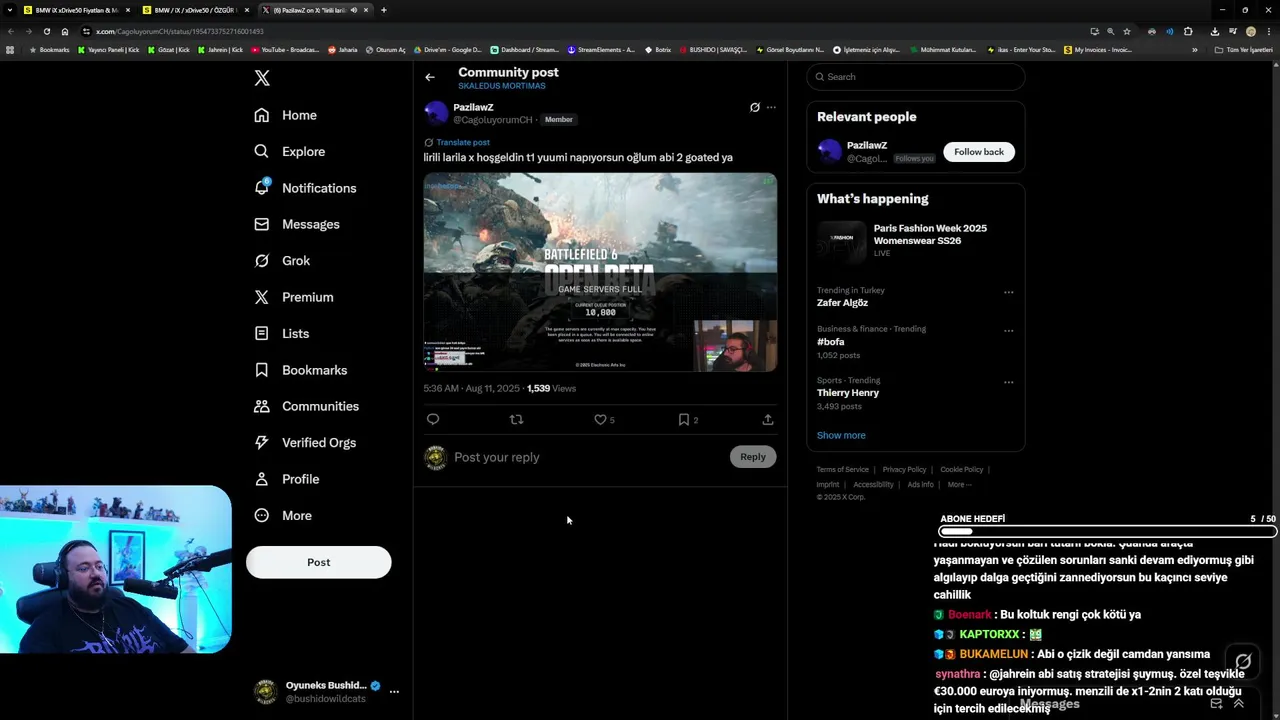The height and width of the screenshot is (720, 1280).
Task: Bookmark this page with star icon
Action: (1127, 31)
